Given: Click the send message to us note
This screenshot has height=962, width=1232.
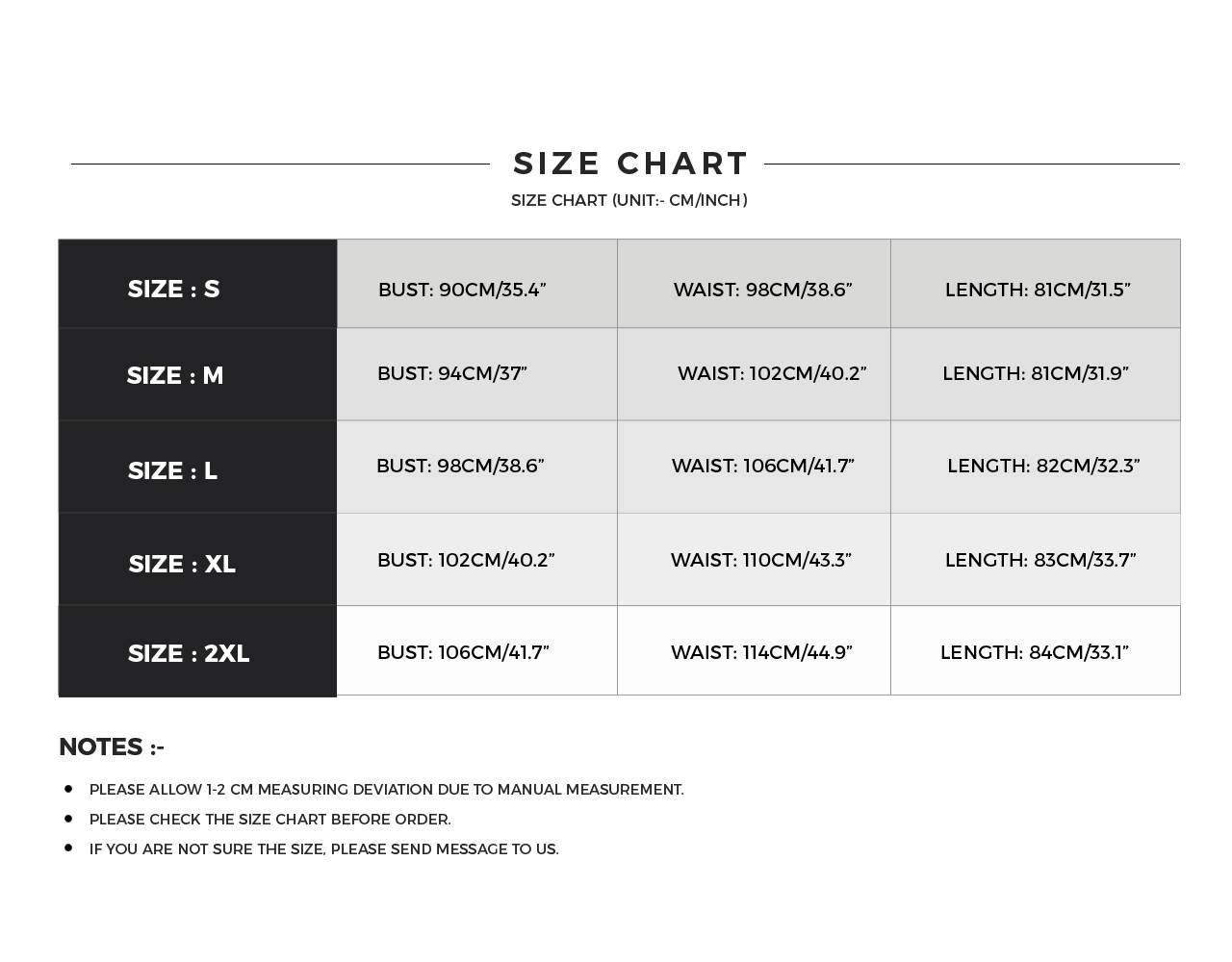Looking at the screenshot, I should tap(323, 849).
